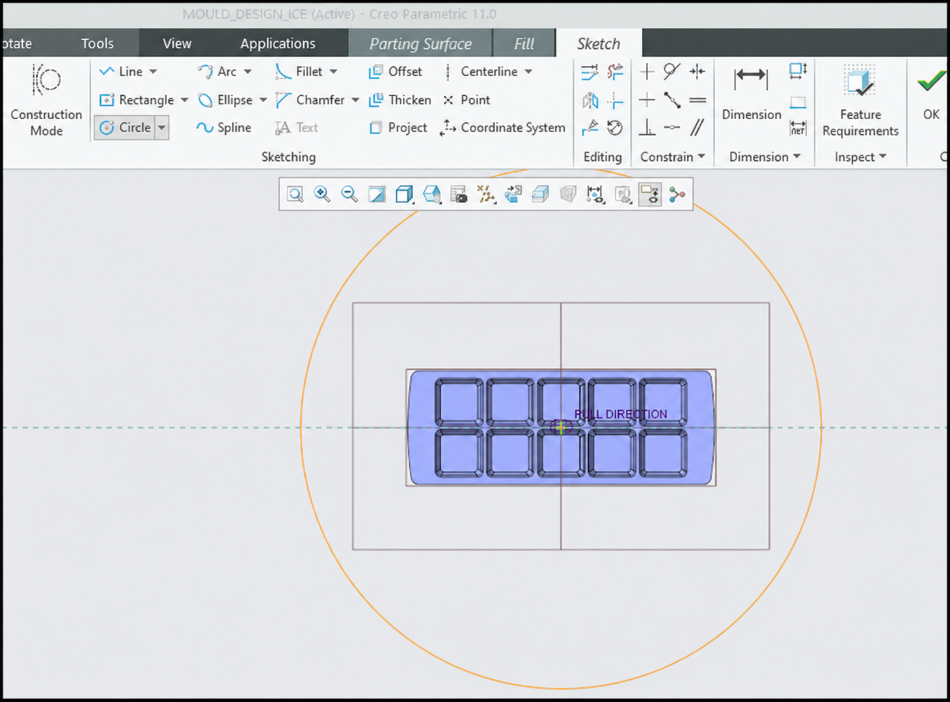Toggle Construction Mode
The width and height of the screenshot is (950, 702).
pyautogui.click(x=46, y=101)
